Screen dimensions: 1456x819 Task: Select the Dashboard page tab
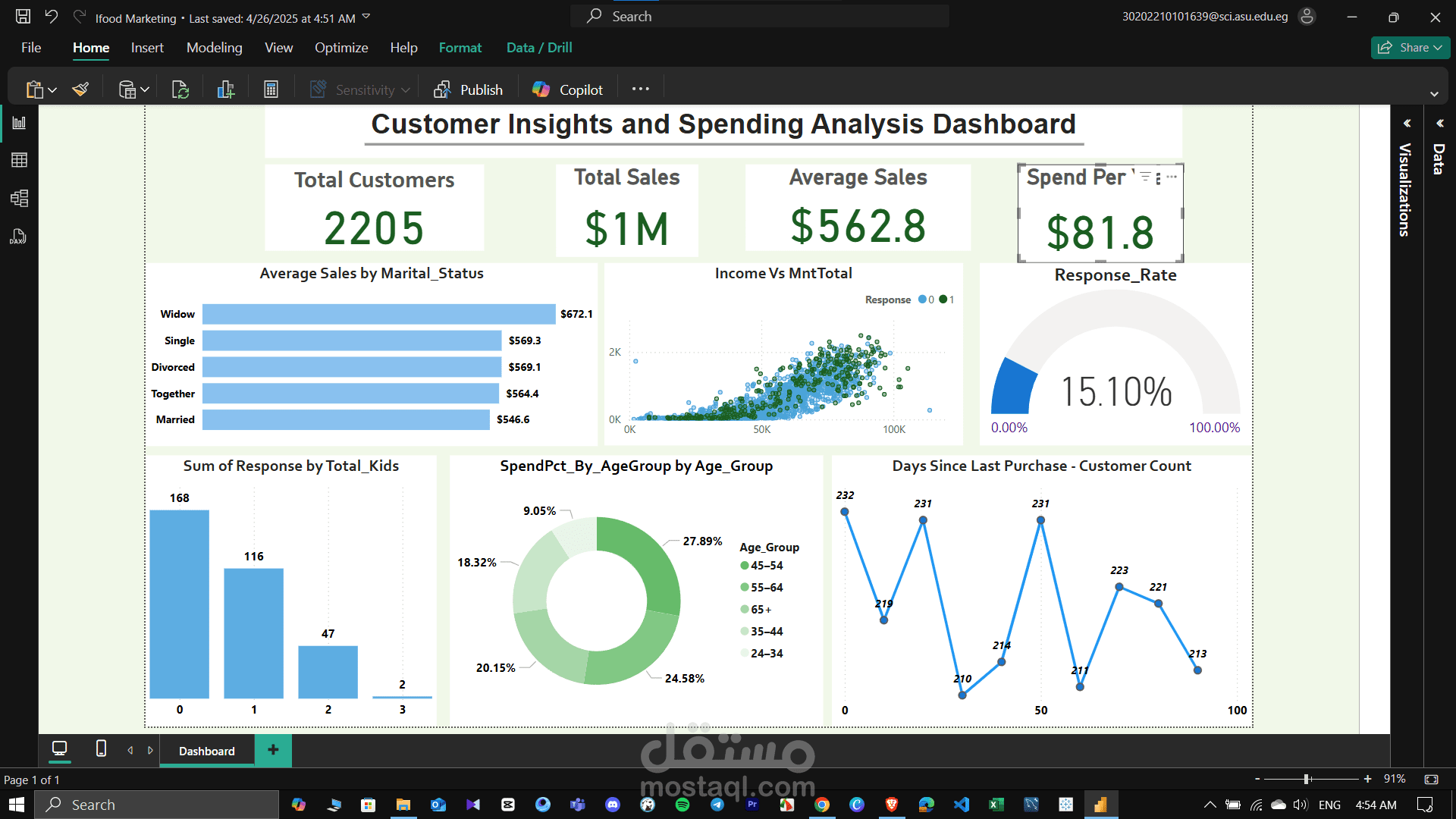tap(207, 751)
